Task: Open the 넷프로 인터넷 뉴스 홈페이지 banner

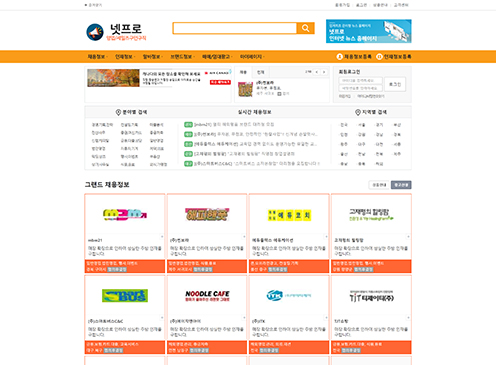Action: tap(368, 31)
